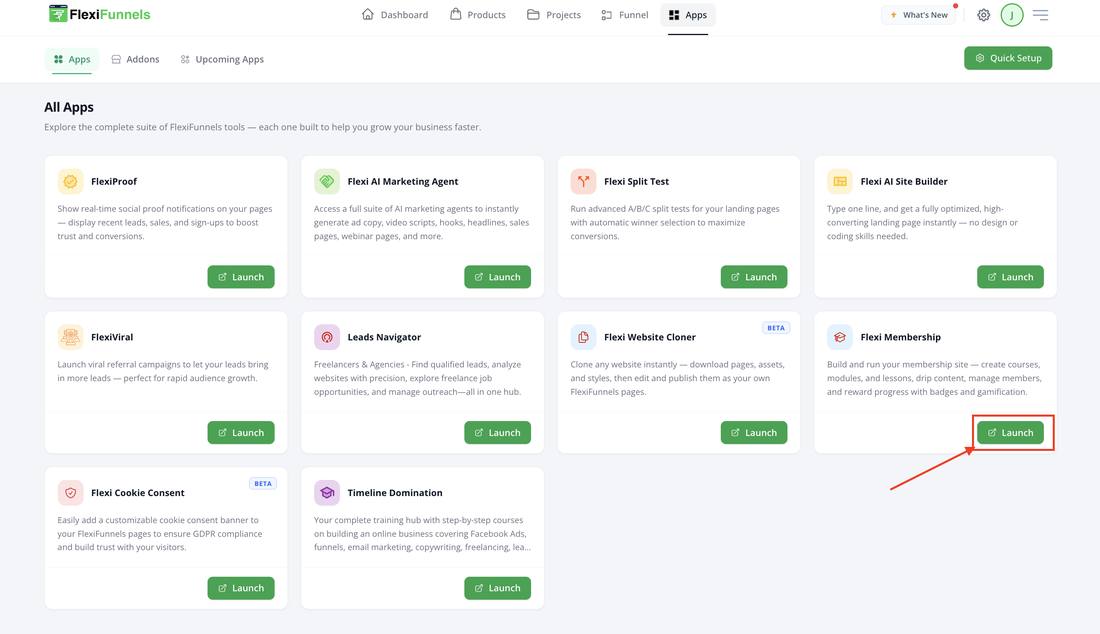1100x634 pixels.
Task: Launch the FlexiViral app
Action: (241, 433)
